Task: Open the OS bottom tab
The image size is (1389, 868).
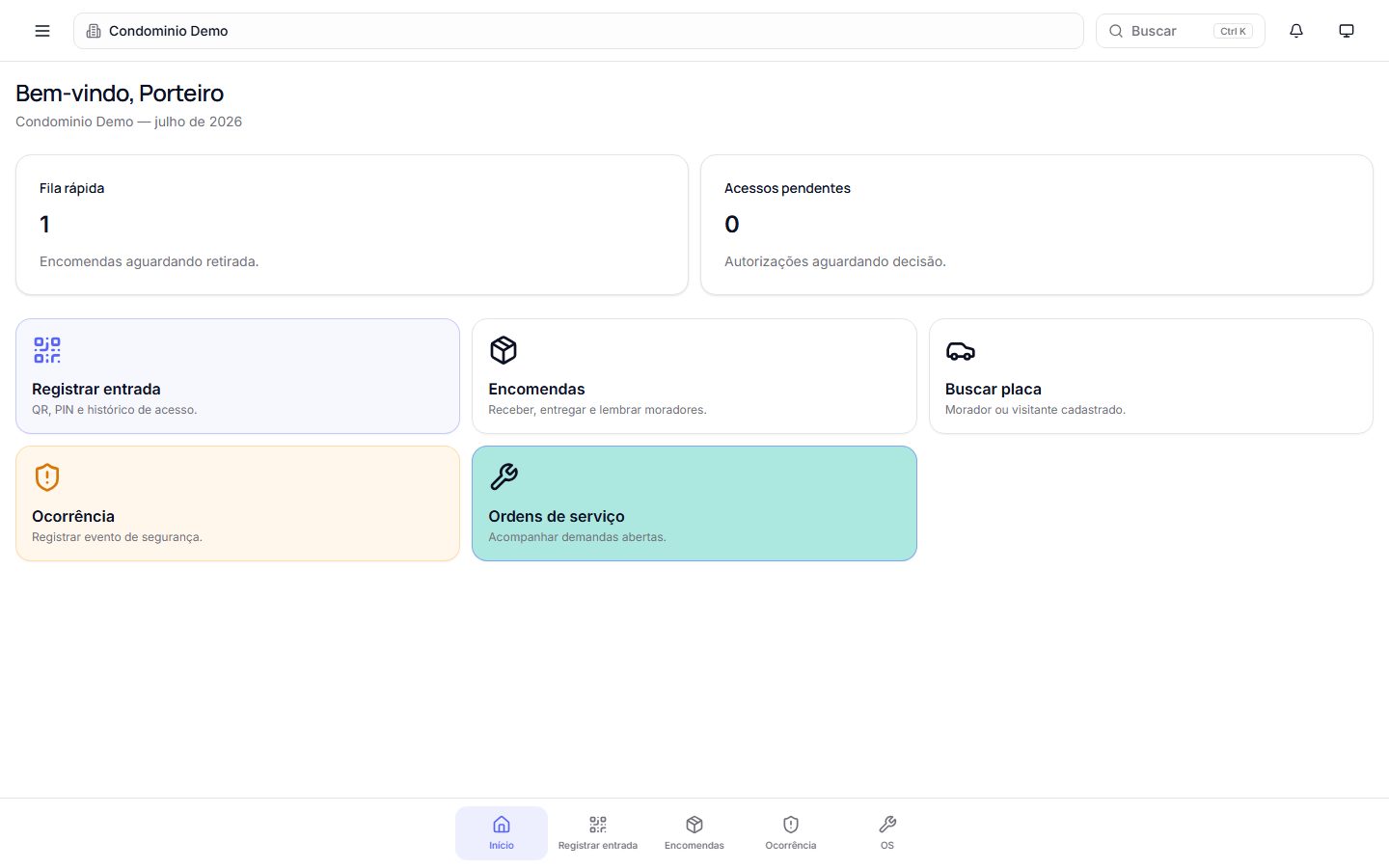Action: point(887,833)
